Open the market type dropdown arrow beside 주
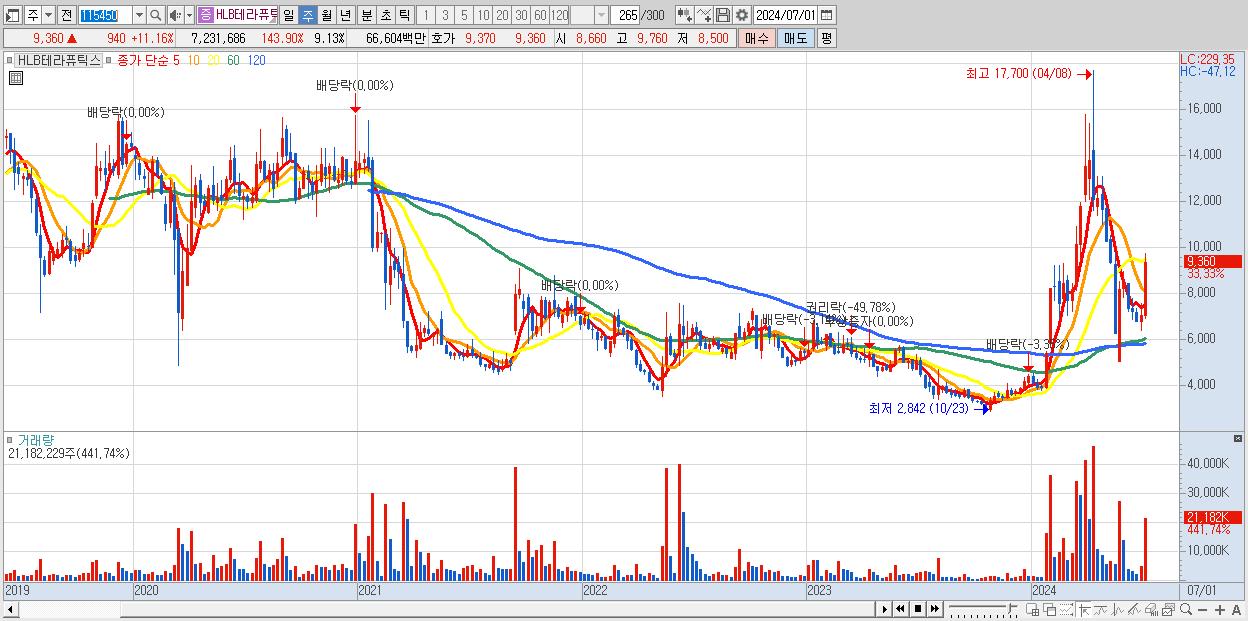1248x621 pixels. (x=49, y=15)
